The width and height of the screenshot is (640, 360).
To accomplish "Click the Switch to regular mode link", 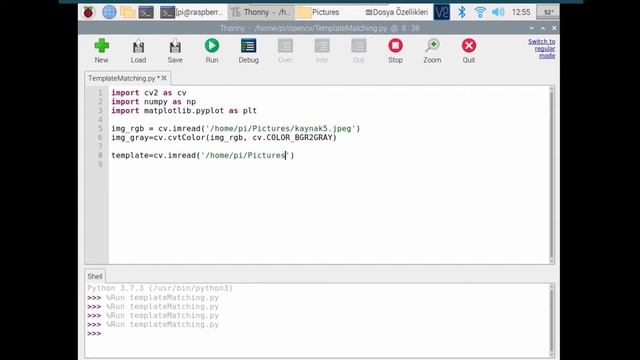I will click(542, 49).
